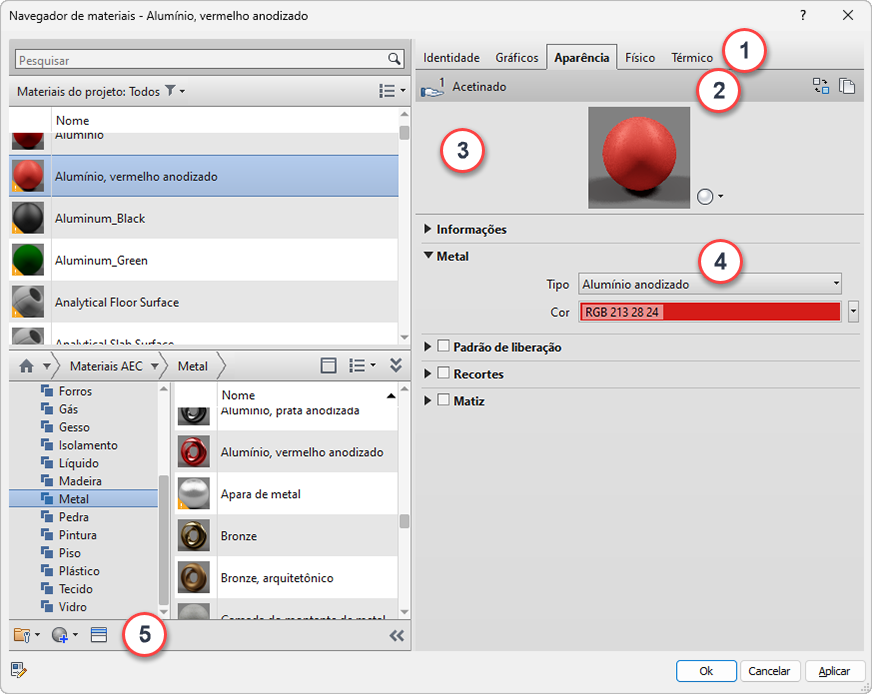Select the Aparência tab
The image size is (872, 694).
pyautogui.click(x=581, y=58)
